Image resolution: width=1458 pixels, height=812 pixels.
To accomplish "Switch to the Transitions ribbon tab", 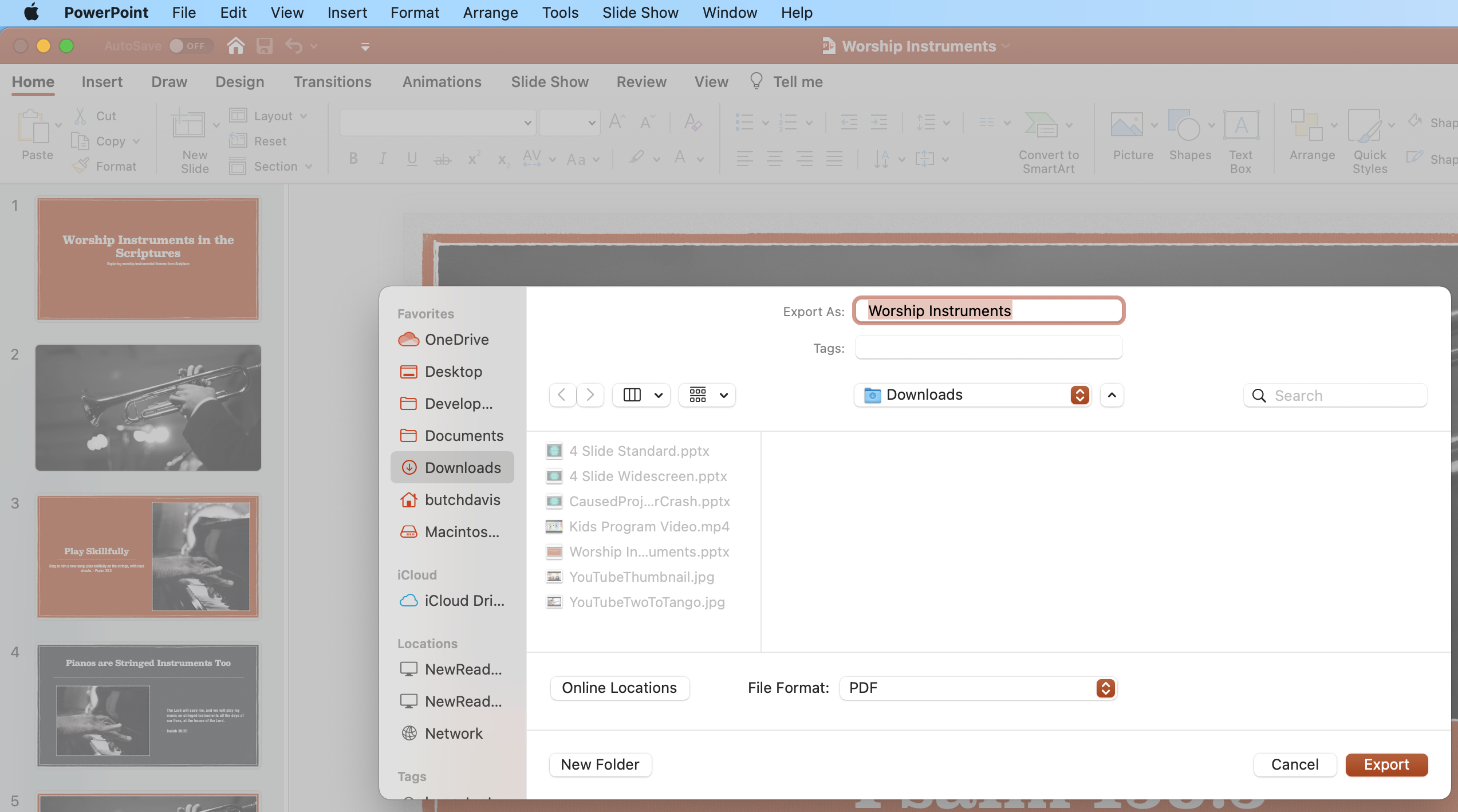I will point(332,82).
